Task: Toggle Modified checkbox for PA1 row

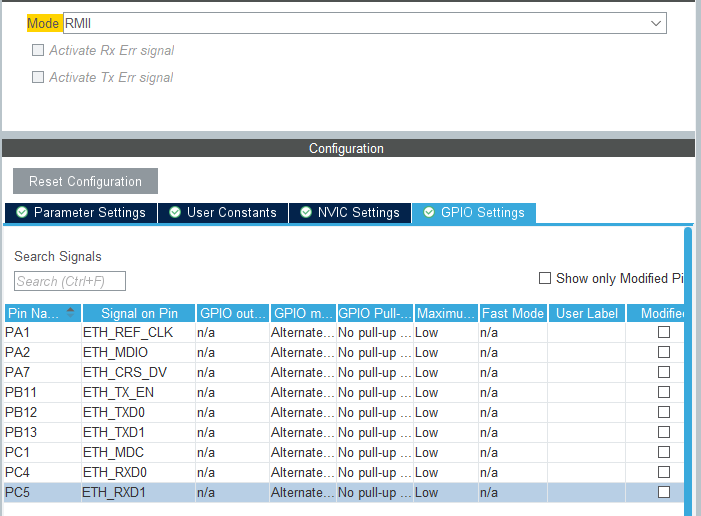Action: (x=664, y=332)
